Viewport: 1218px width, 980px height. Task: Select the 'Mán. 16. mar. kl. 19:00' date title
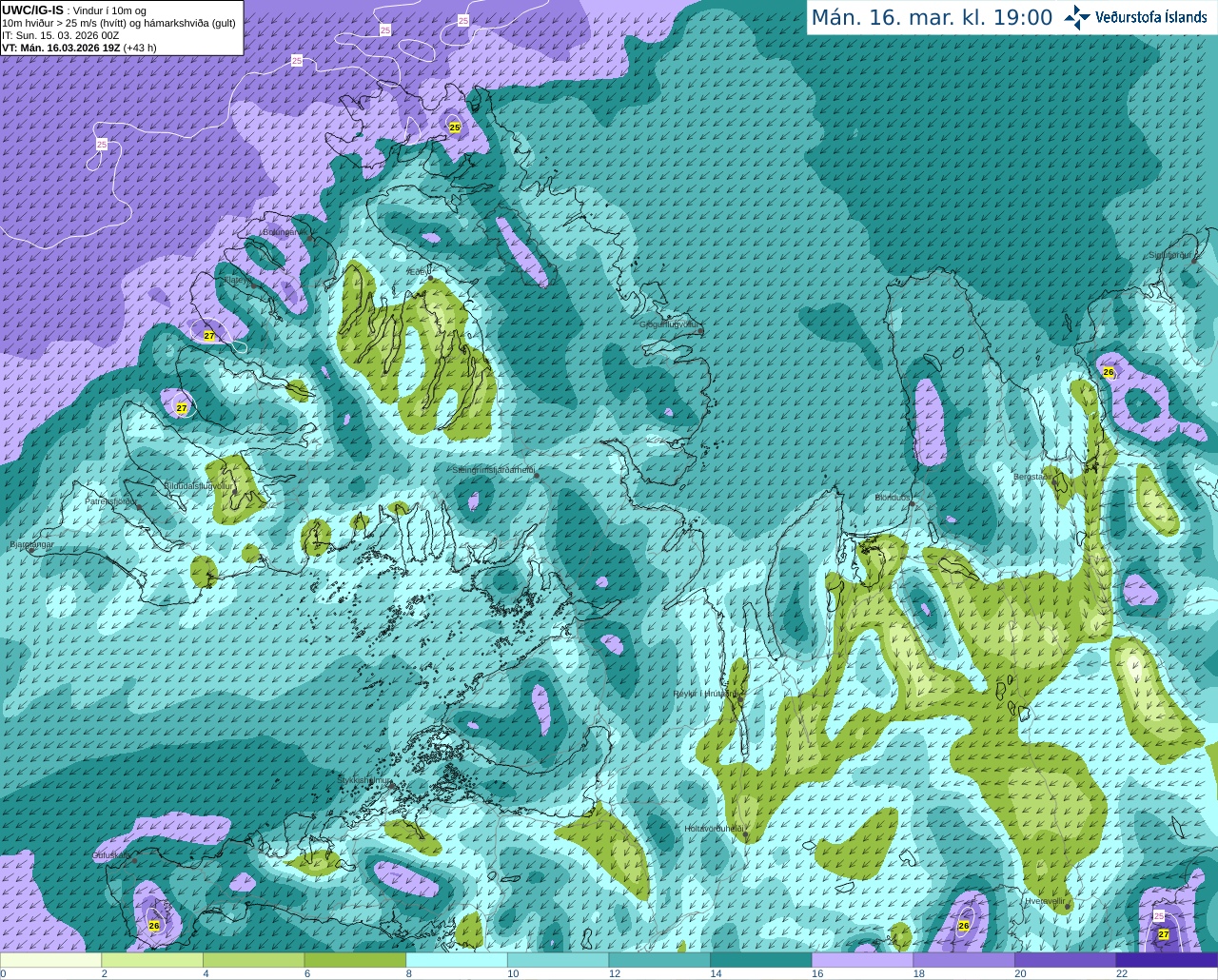pyautogui.click(x=932, y=18)
